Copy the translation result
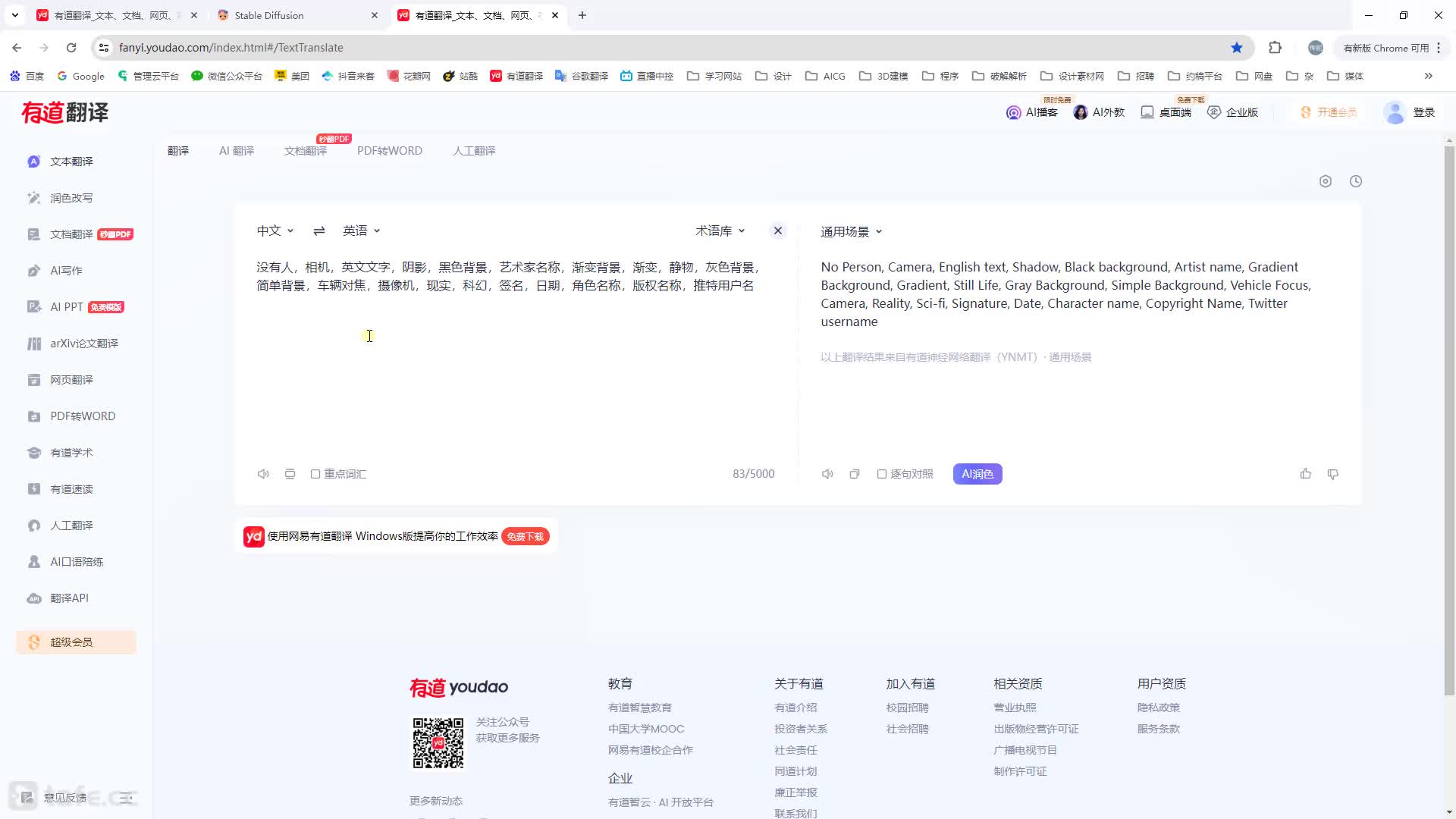This screenshot has height=819, width=1456. [855, 474]
